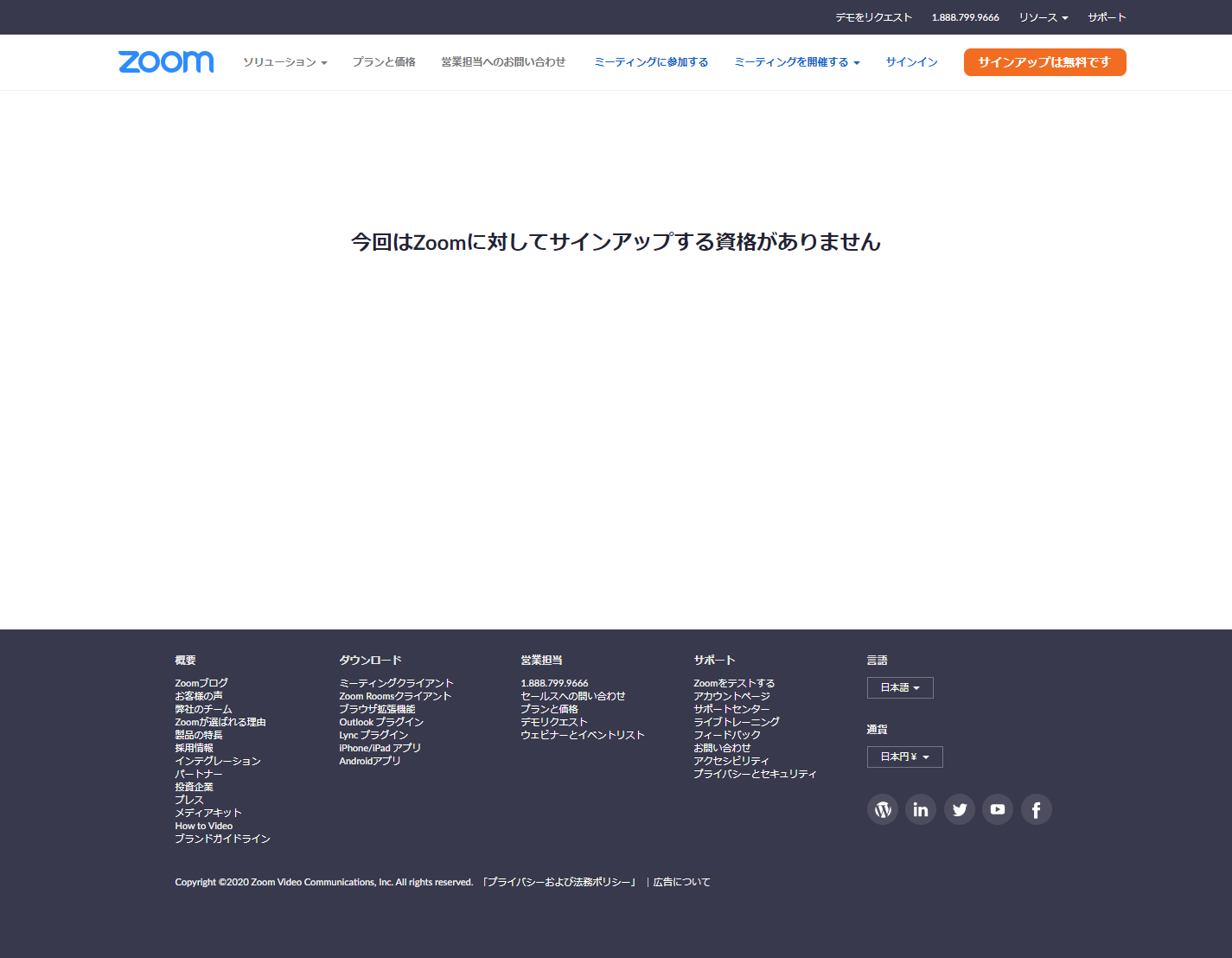Open the 日本円¥ currency selector

click(905, 757)
